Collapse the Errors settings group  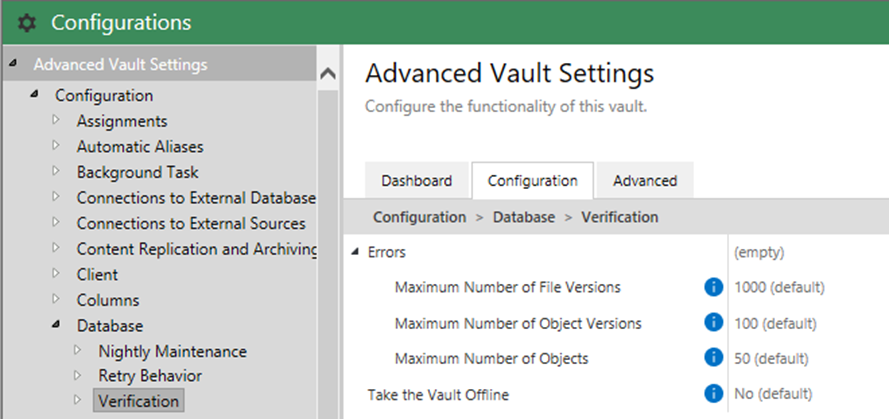[x=355, y=252]
